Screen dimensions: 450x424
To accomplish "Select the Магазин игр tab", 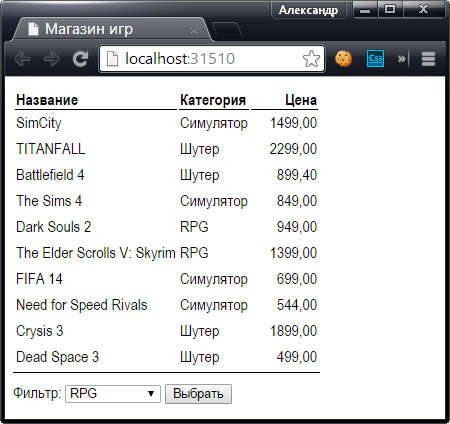I will point(112,29).
